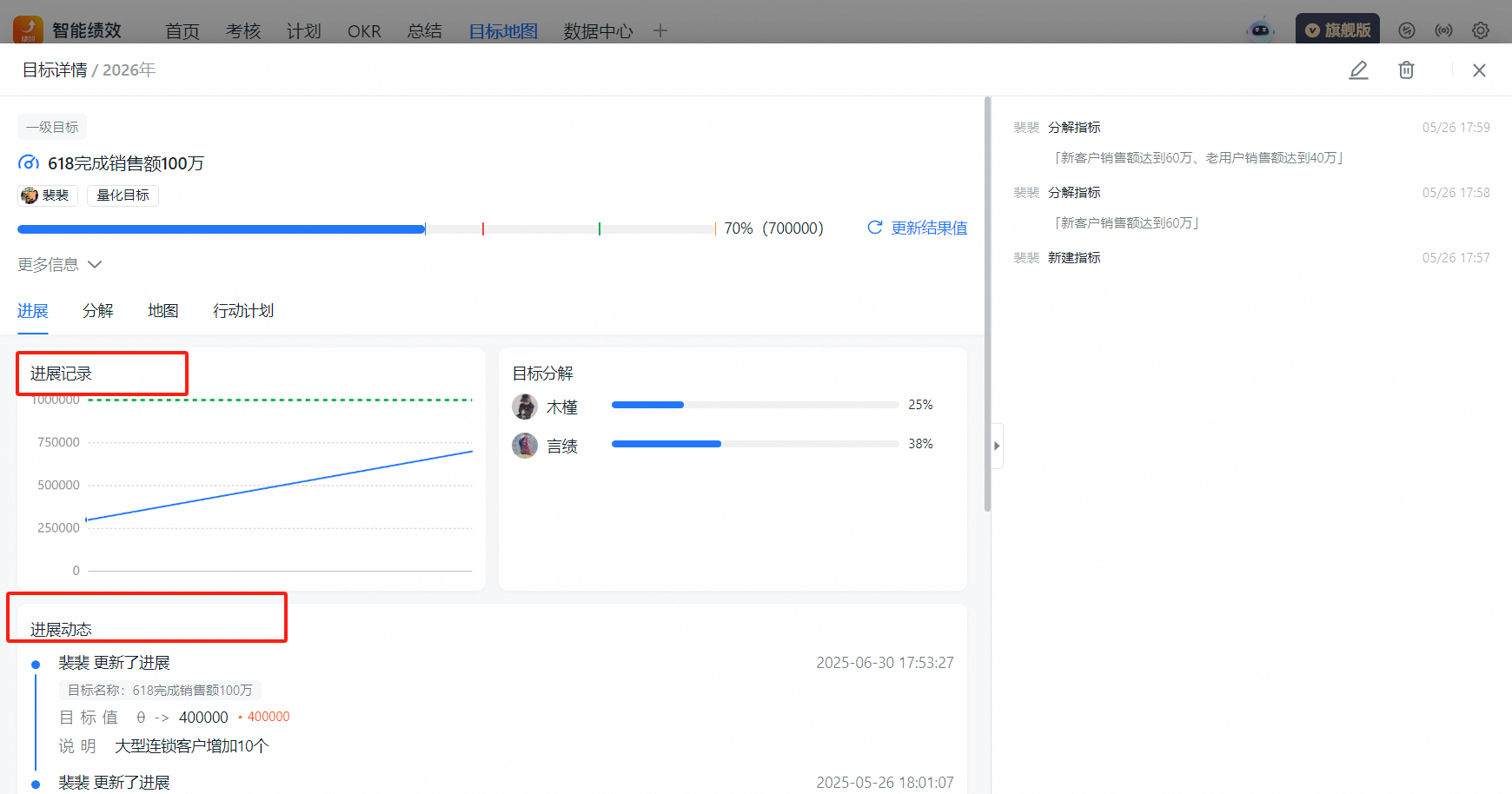Click the 目标分解 card heading
Image resolution: width=1512 pixels, height=794 pixels.
click(x=543, y=374)
